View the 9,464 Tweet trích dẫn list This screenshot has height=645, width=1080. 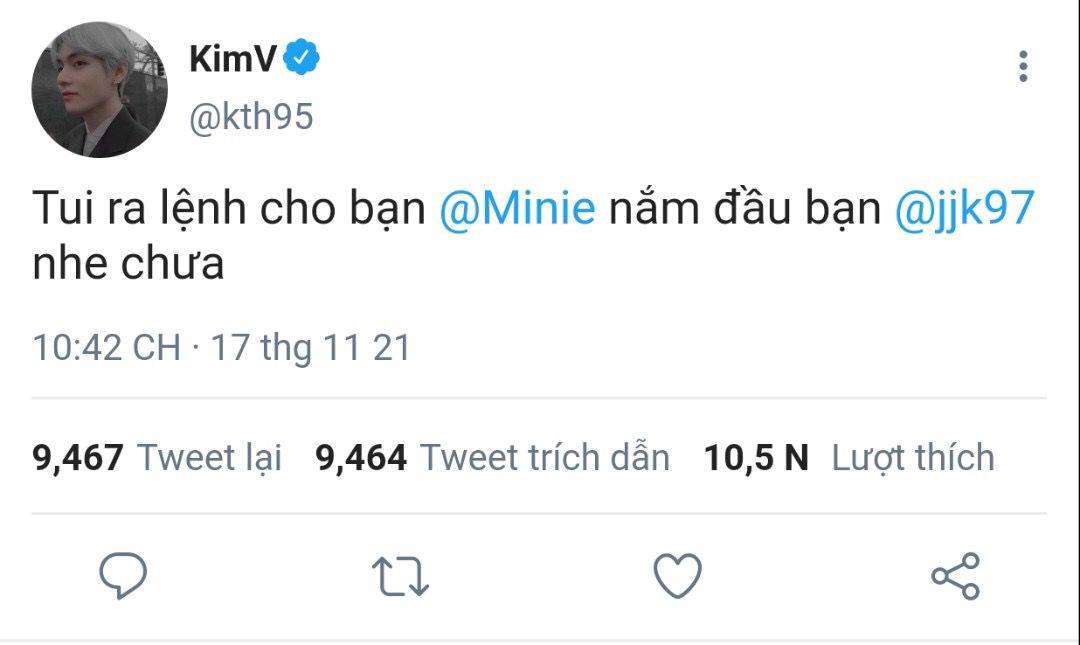[492, 458]
